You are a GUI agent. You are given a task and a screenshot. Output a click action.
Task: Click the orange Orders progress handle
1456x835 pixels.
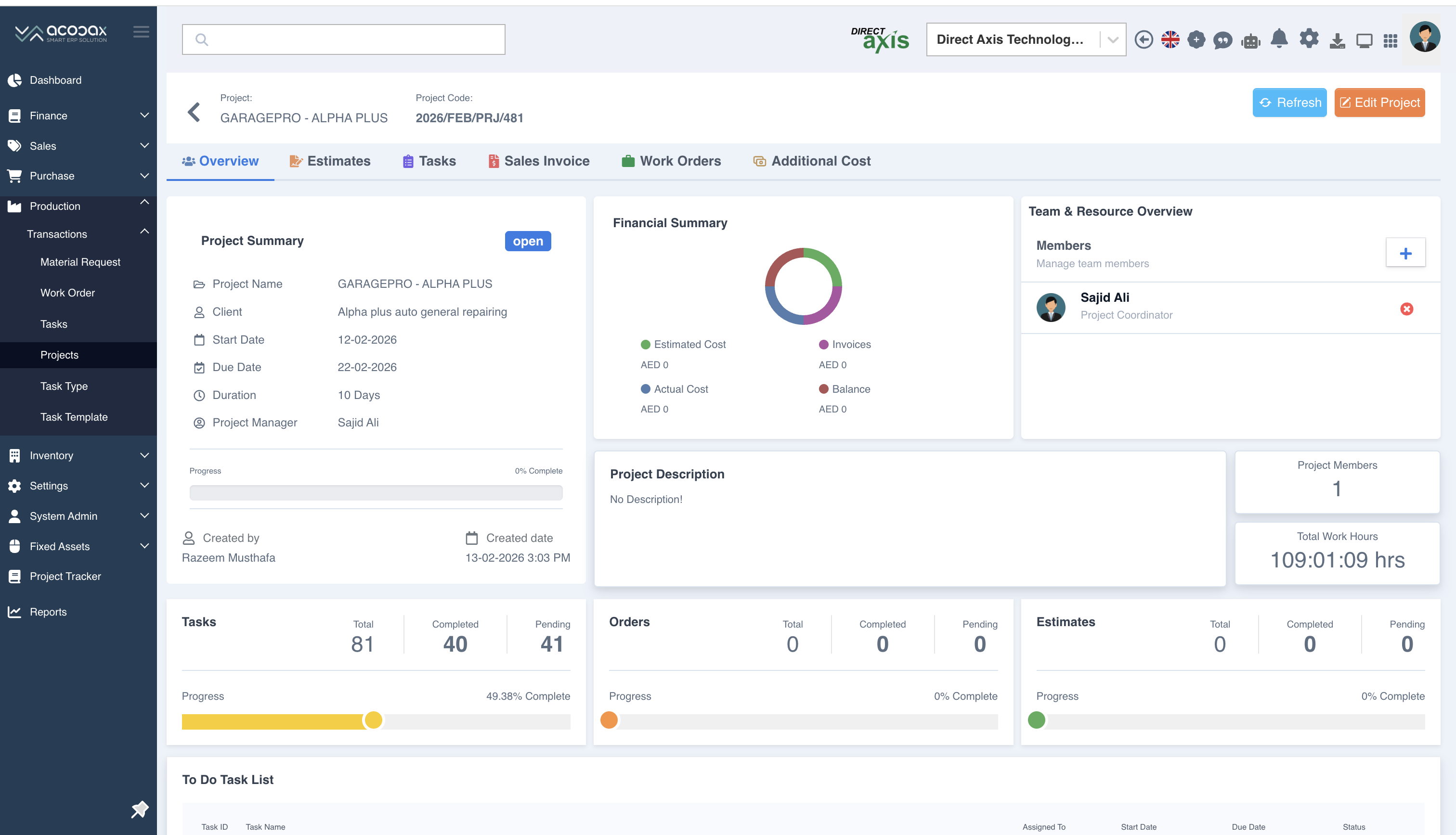click(x=609, y=720)
